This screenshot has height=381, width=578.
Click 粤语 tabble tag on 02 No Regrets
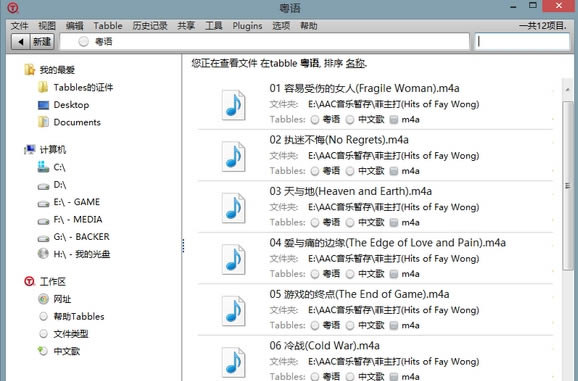325,171
